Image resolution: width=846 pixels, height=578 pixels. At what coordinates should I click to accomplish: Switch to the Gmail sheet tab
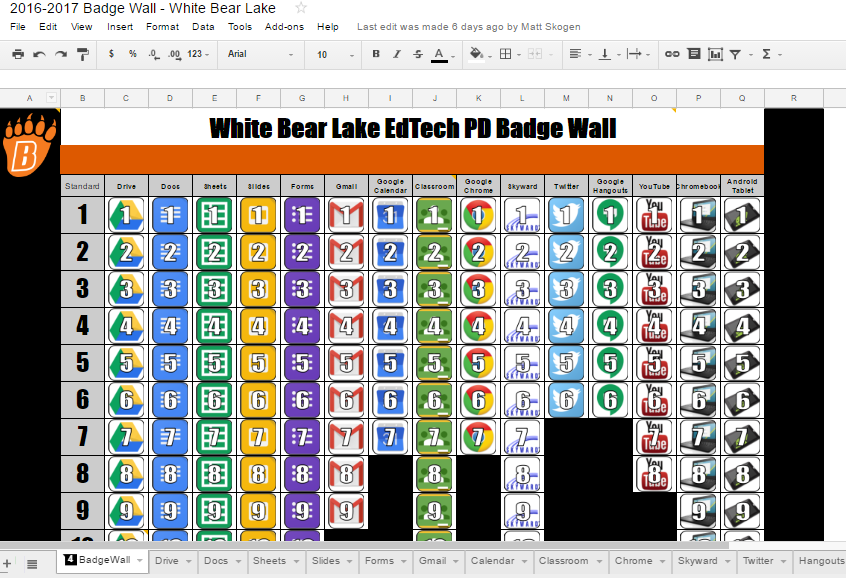(433, 561)
